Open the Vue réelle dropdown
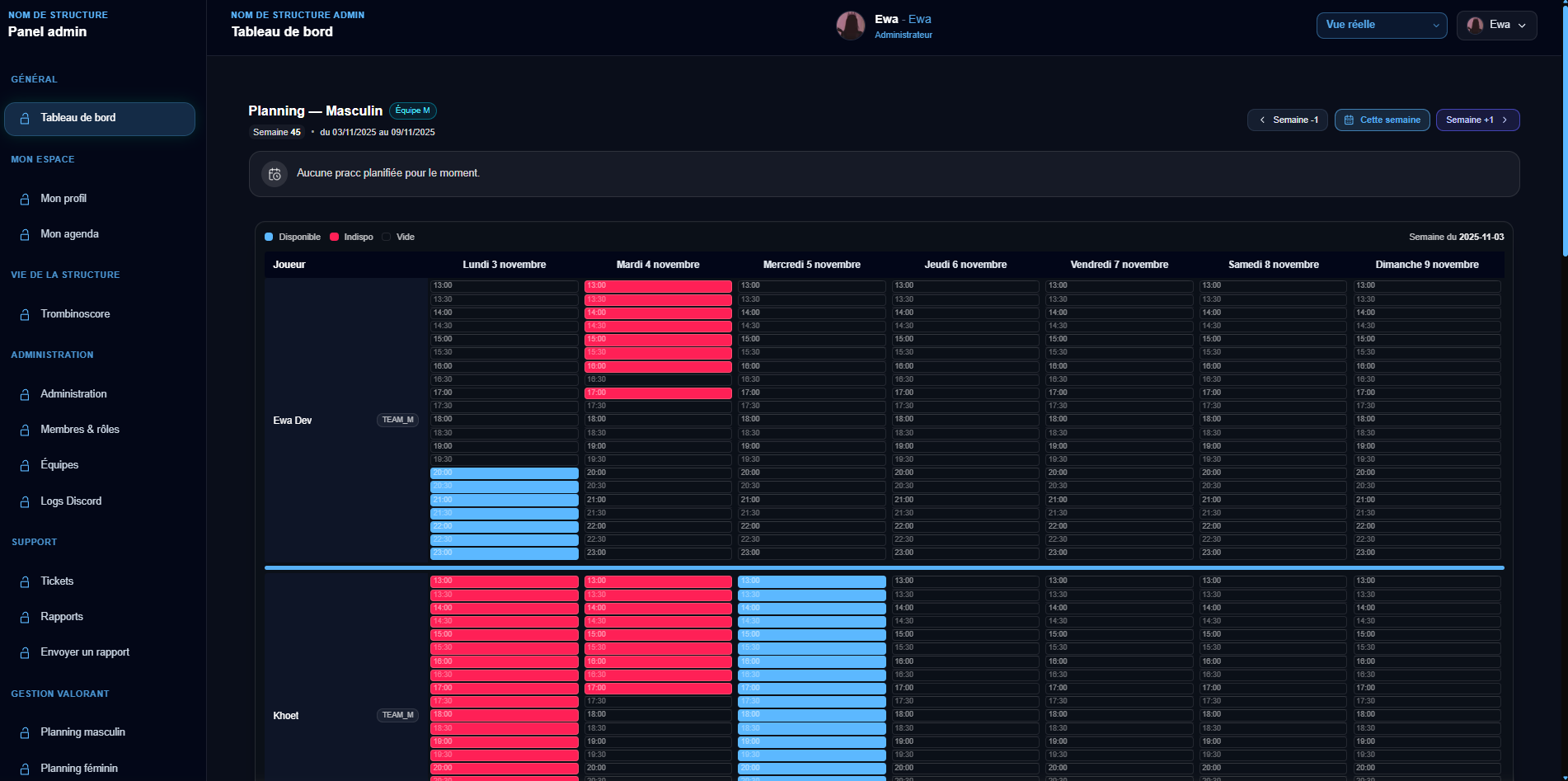Screen dimensions: 1568x781 (x=1381, y=25)
